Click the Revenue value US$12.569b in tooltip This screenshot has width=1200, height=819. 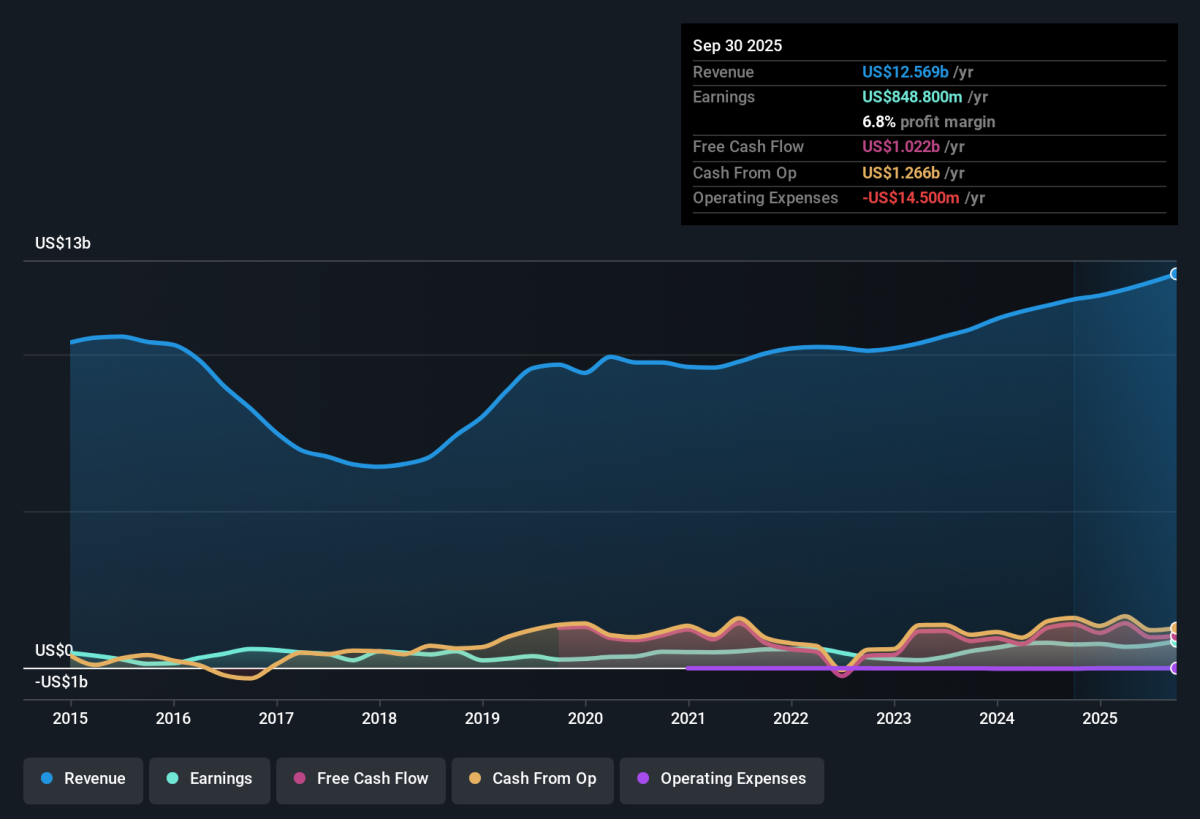click(x=905, y=72)
